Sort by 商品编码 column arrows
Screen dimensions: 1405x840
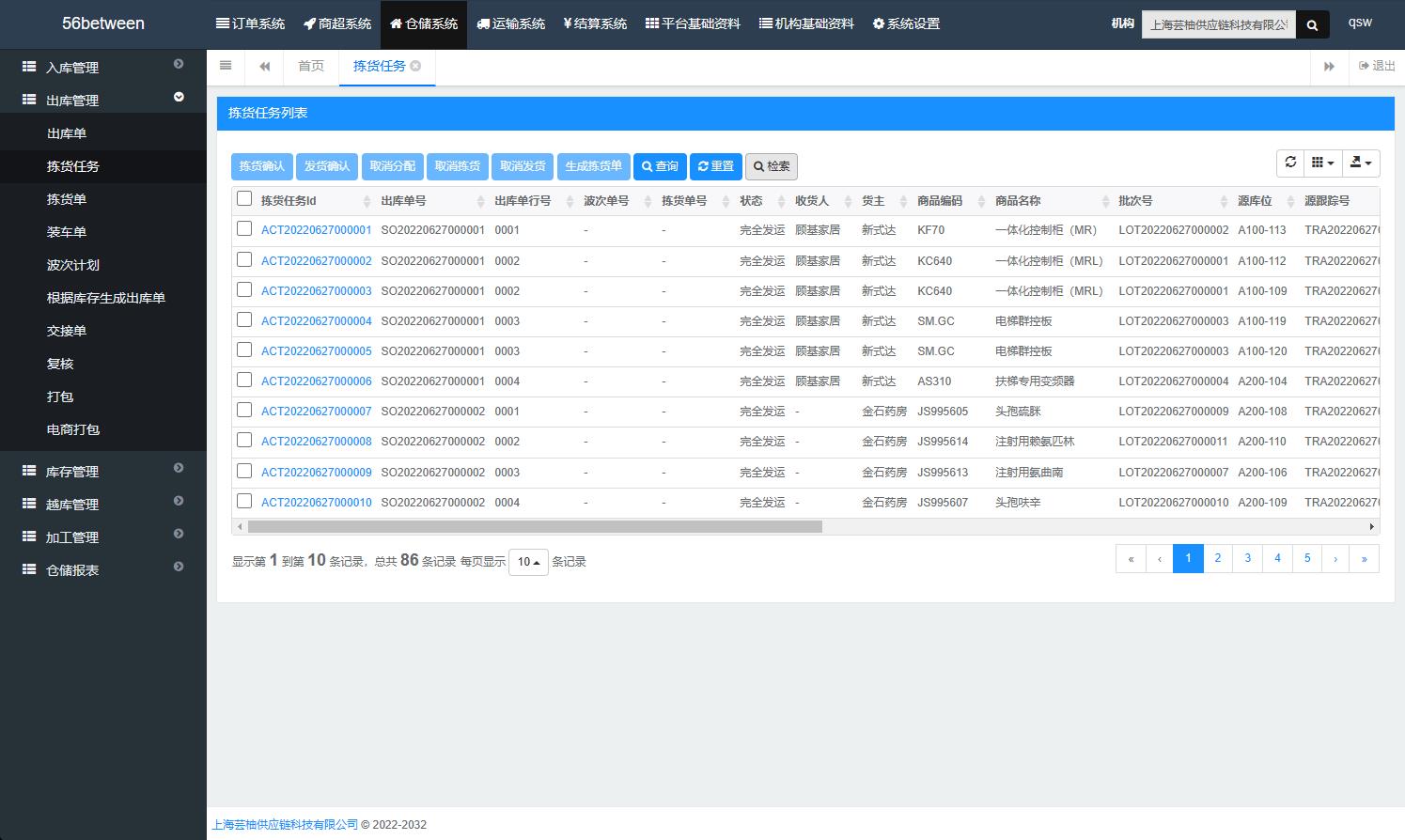tap(981, 201)
